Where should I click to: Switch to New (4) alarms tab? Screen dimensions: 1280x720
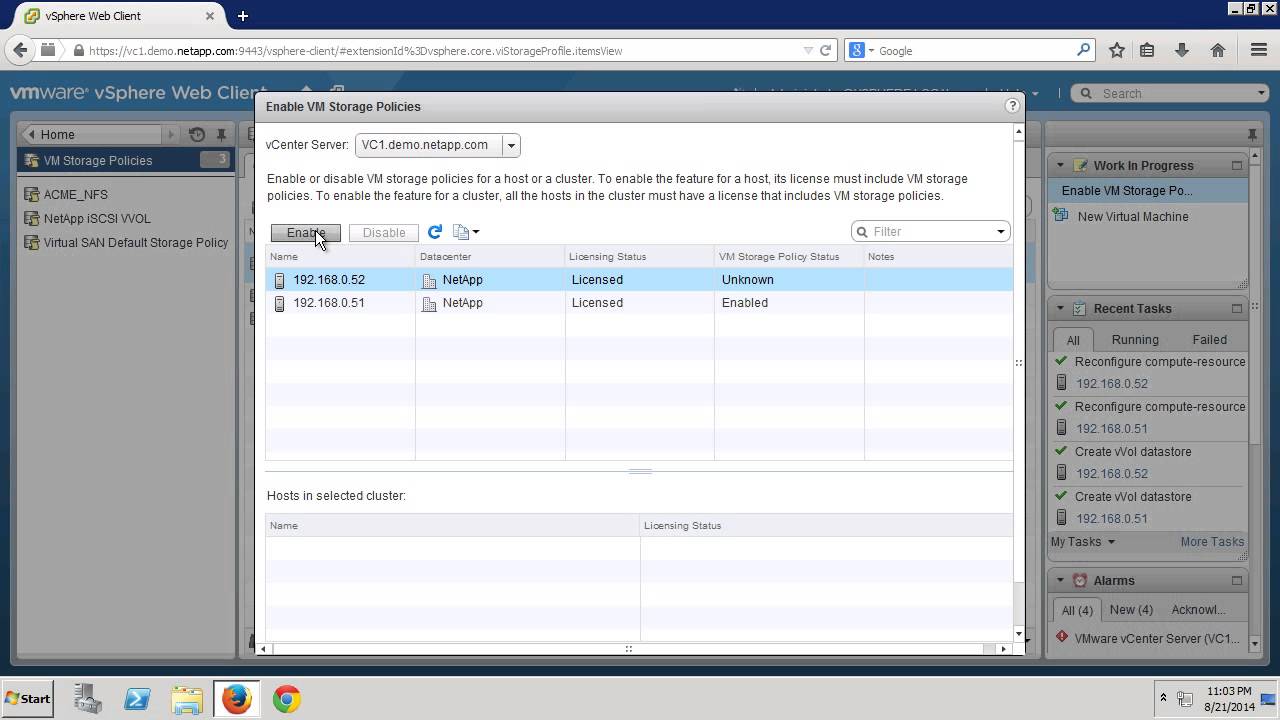pos(1131,610)
